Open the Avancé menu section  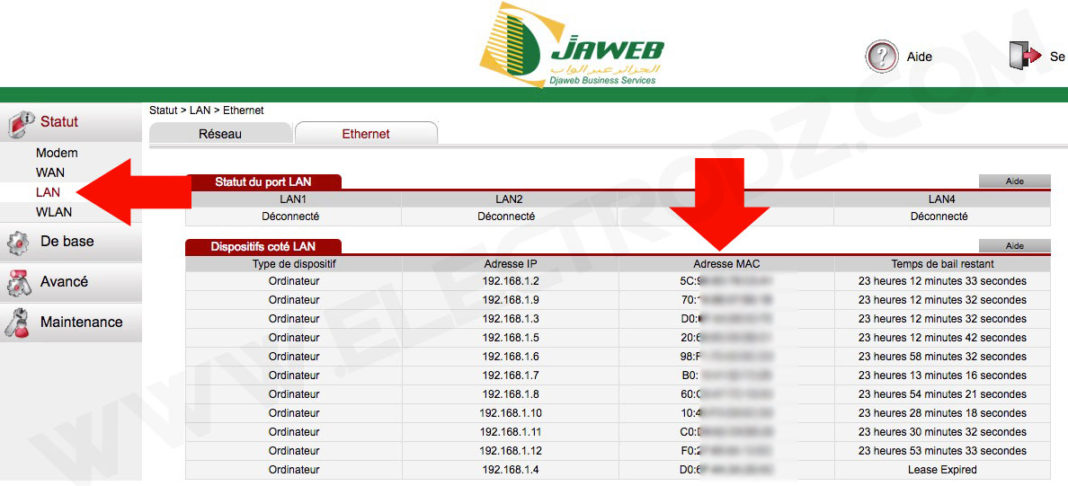(71, 282)
